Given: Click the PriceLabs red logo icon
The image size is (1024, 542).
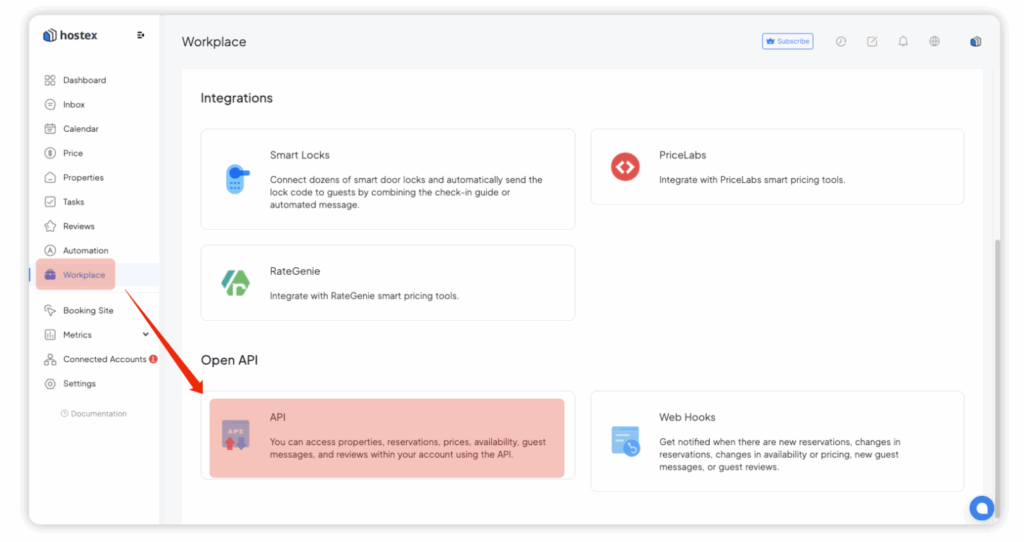Looking at the screenshot, I should click(625, 167).
